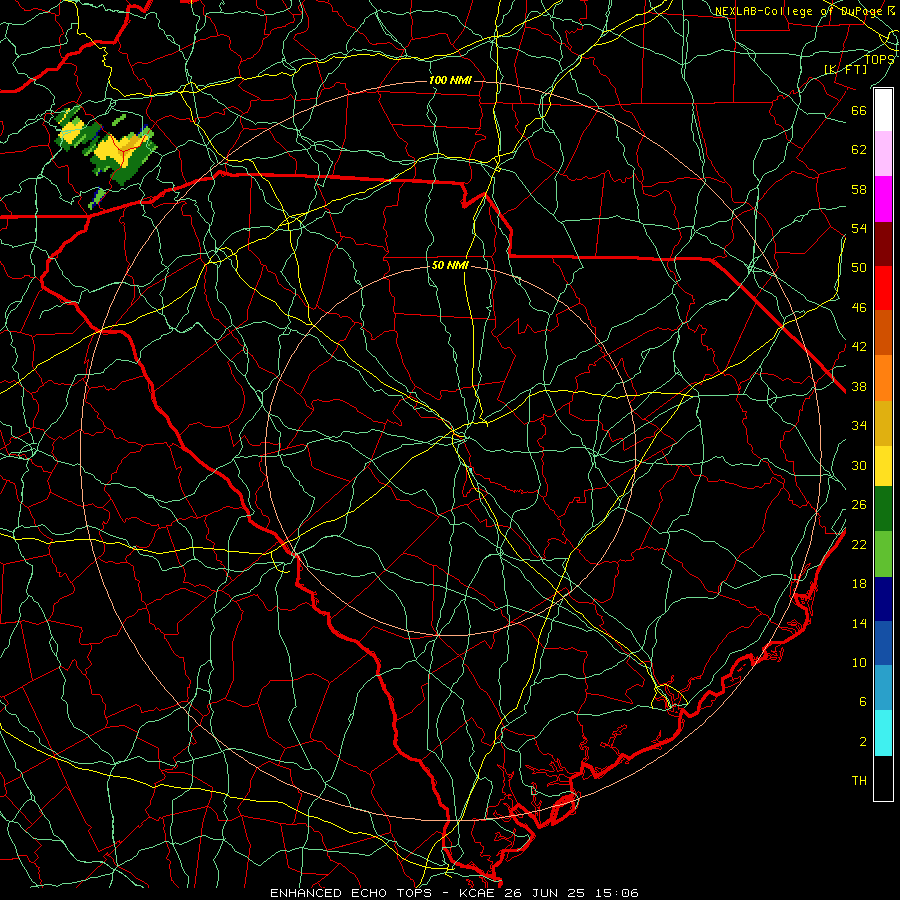Click the "62" legend value
The width and height of the screenshot is (900, 900).
pyautogui.click(x=859, y=150)
